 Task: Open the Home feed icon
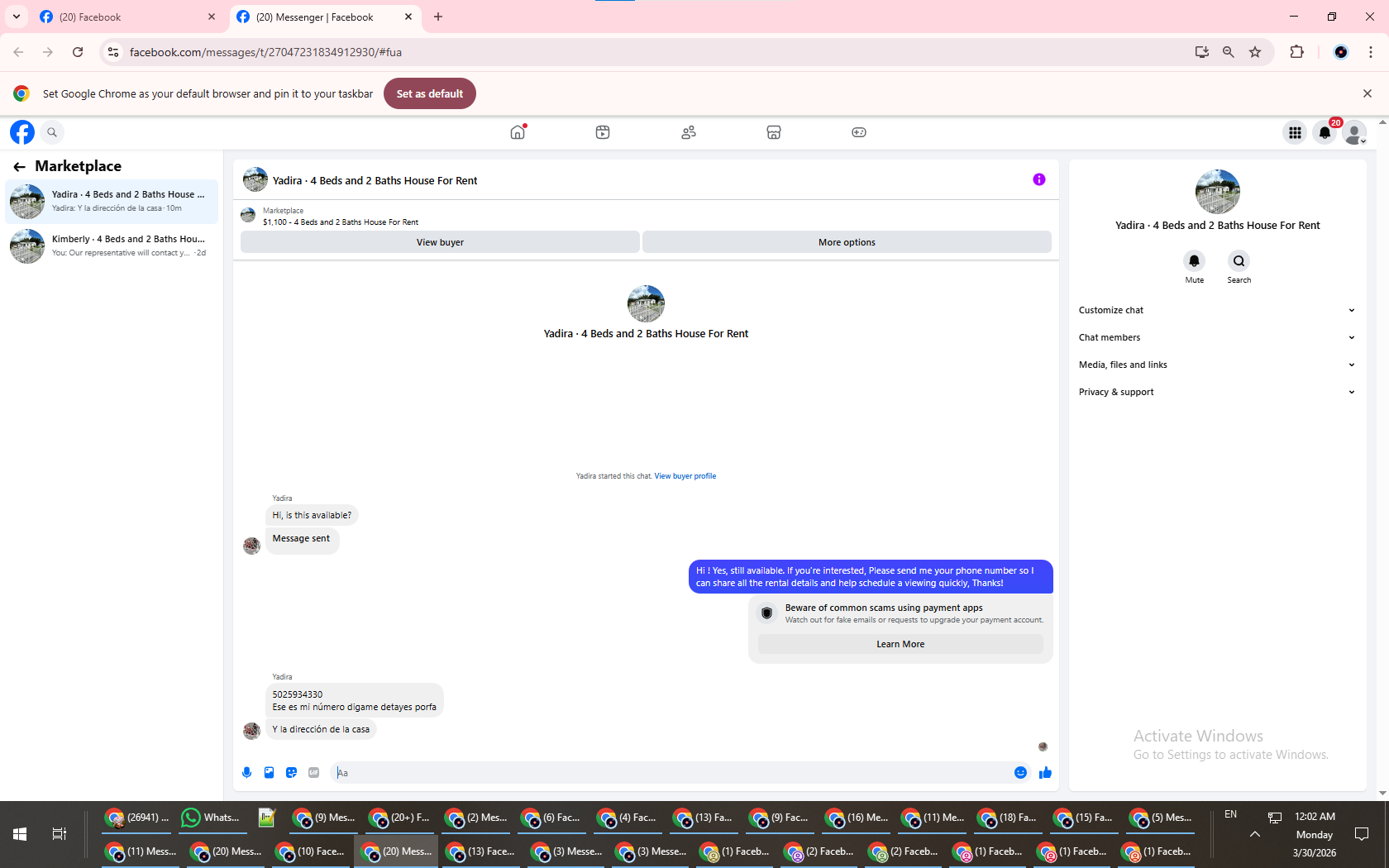pyautogui.click(x=518, y=132)
